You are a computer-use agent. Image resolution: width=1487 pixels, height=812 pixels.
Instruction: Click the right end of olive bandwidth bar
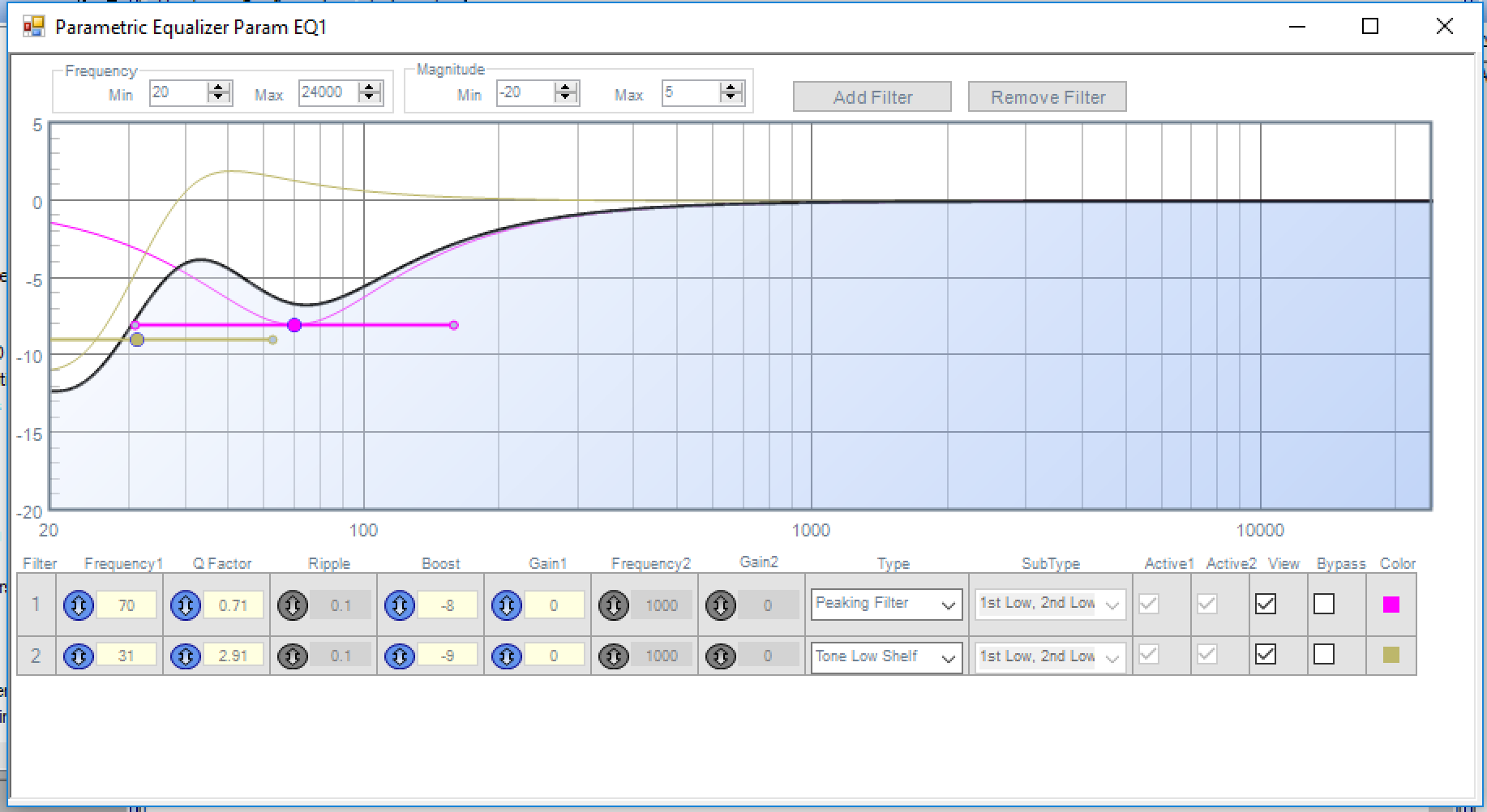(273, 340)
